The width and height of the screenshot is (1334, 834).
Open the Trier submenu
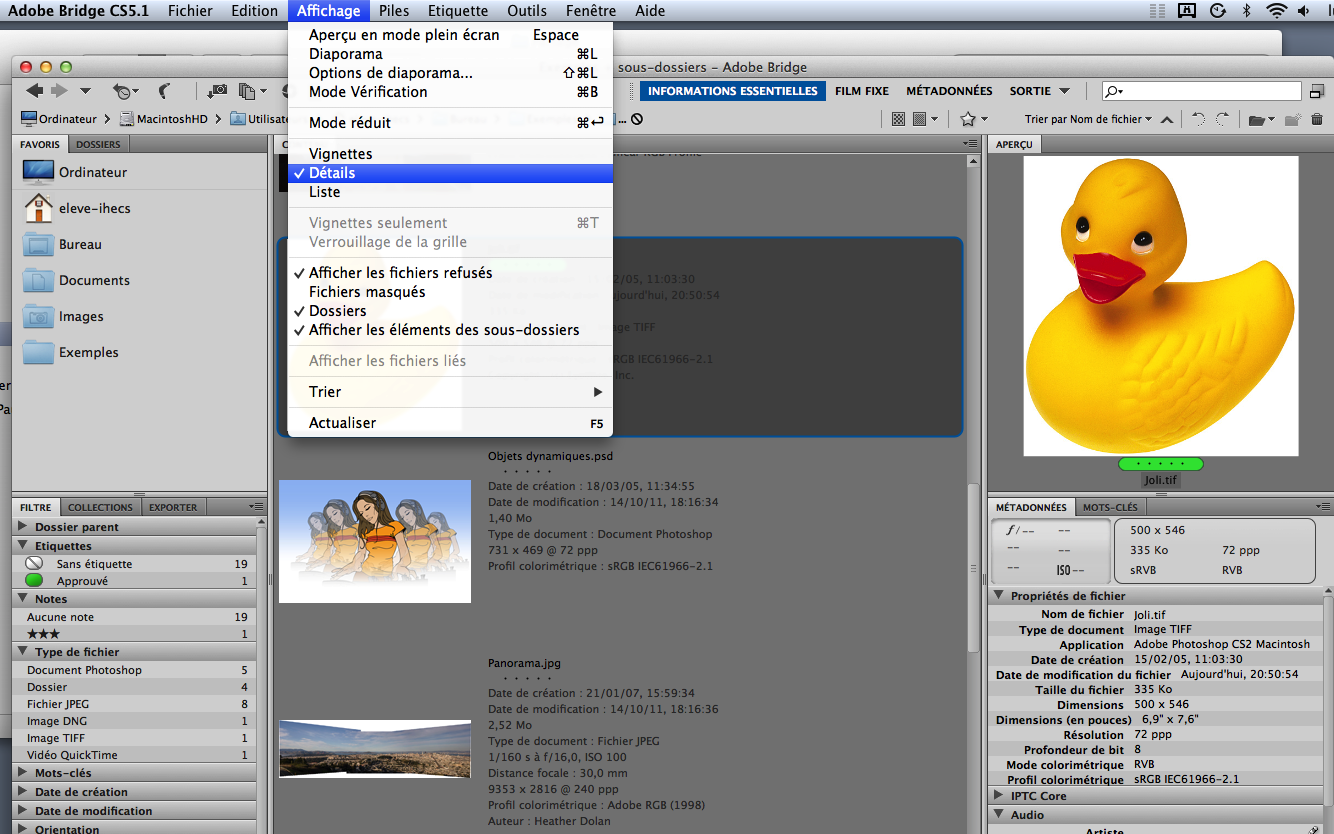(x=450, y=392)
